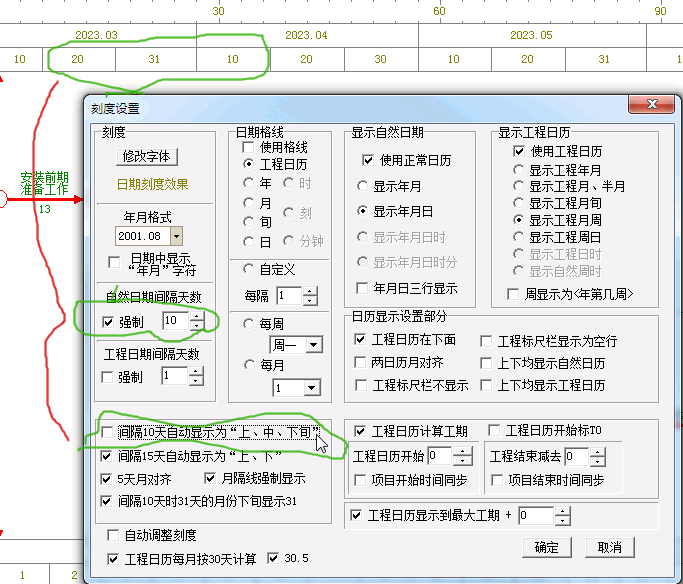Click the 2023.04 month header in timeline

coord(306,35)
